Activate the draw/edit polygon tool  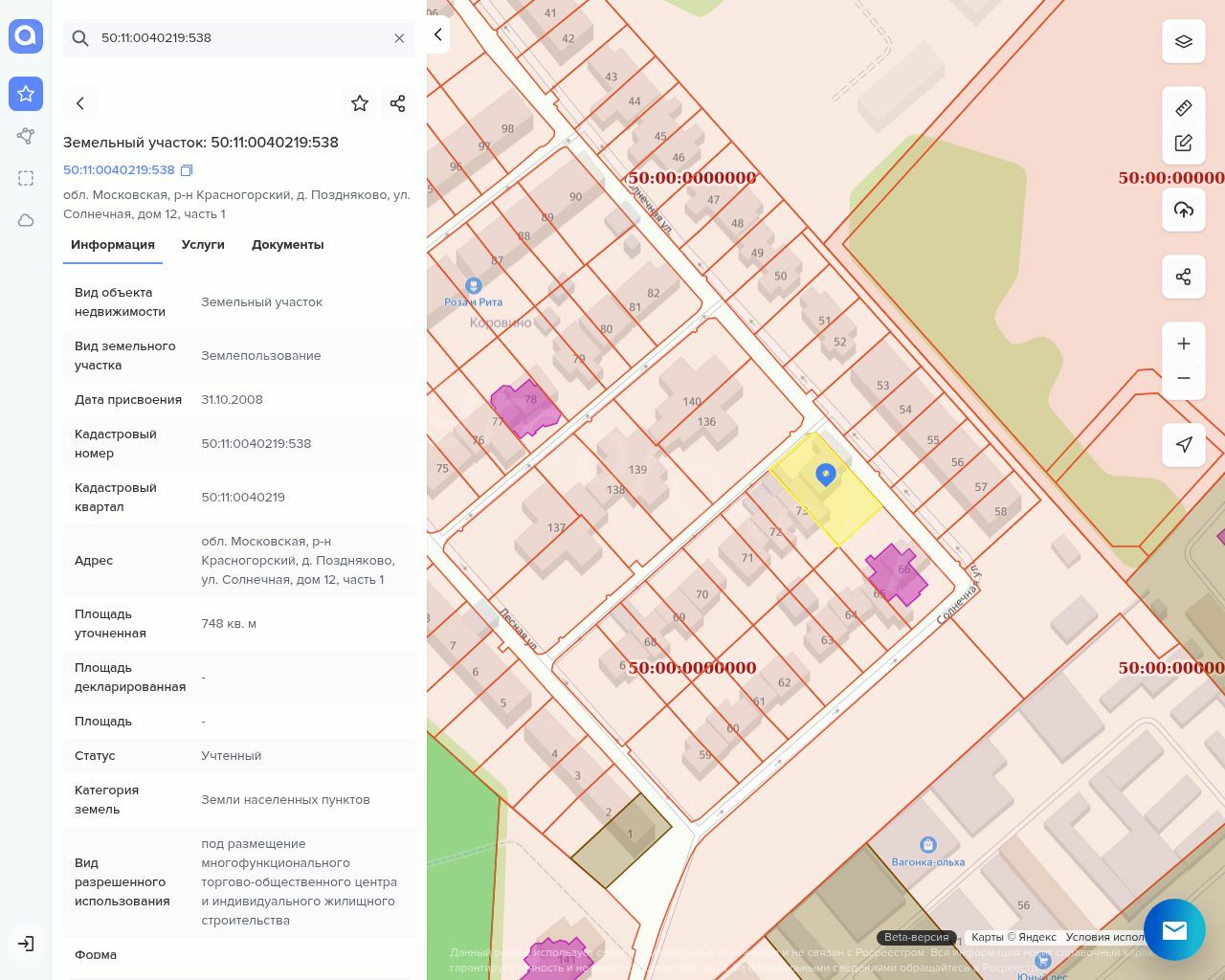pyautogui.click(x=1184, y=144)
